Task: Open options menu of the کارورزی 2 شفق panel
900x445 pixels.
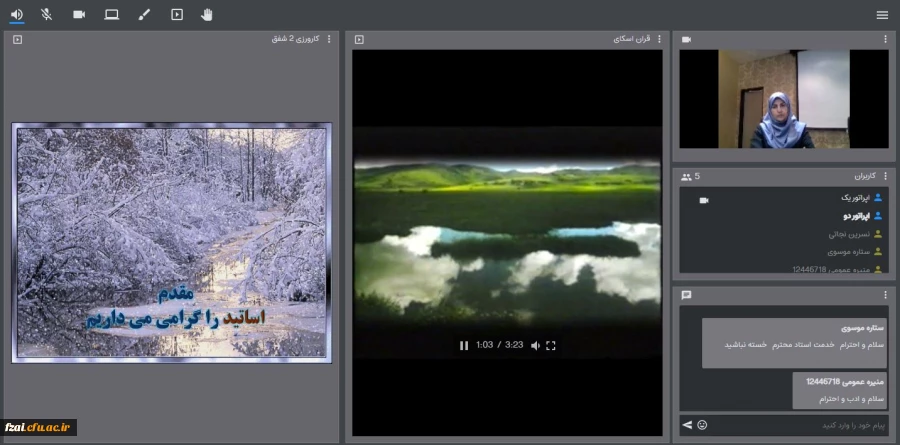Action: click(330, 39)
